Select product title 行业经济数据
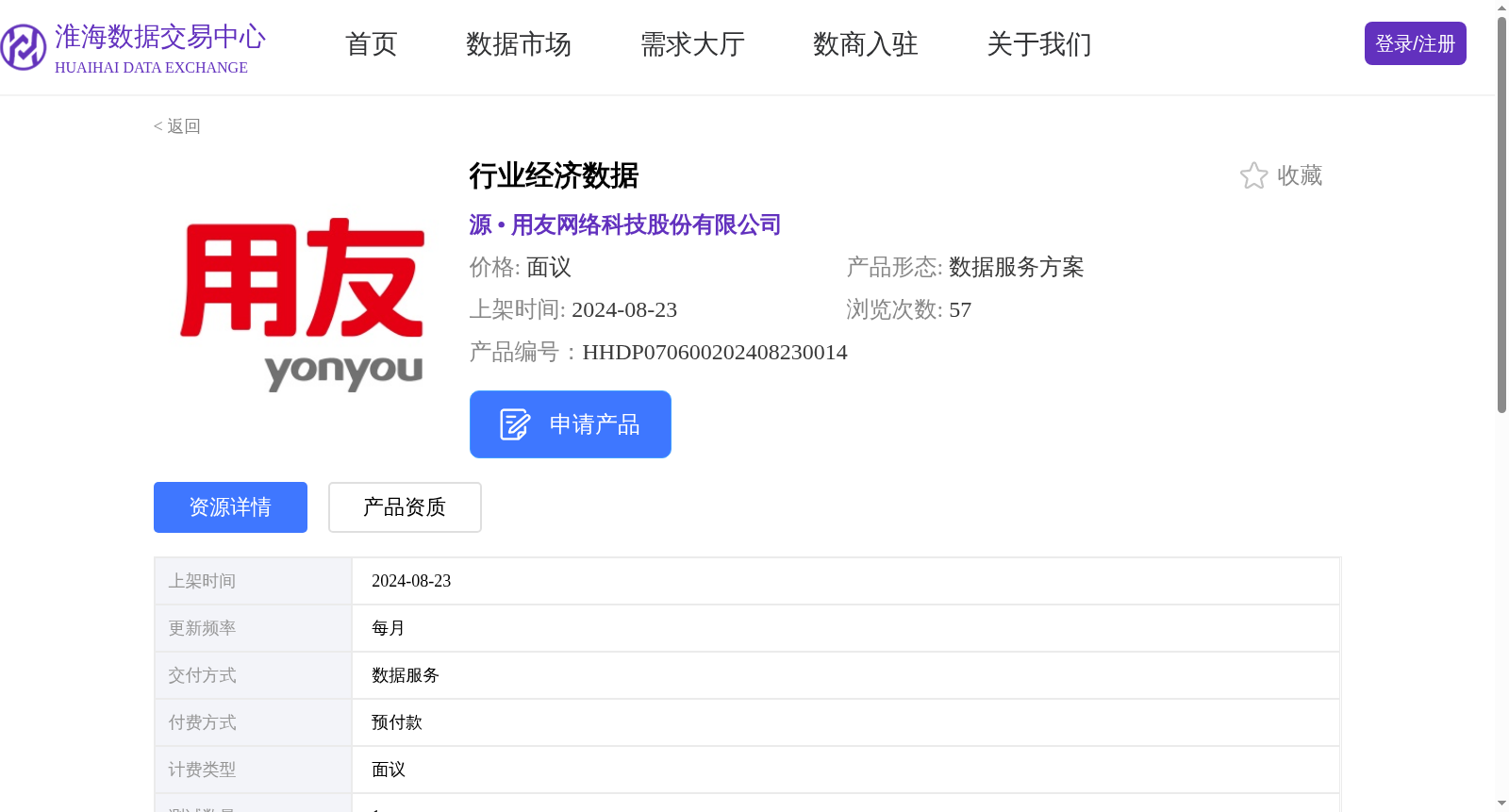The width and height of the screenshot is (1509, 812). pos(555,175)
